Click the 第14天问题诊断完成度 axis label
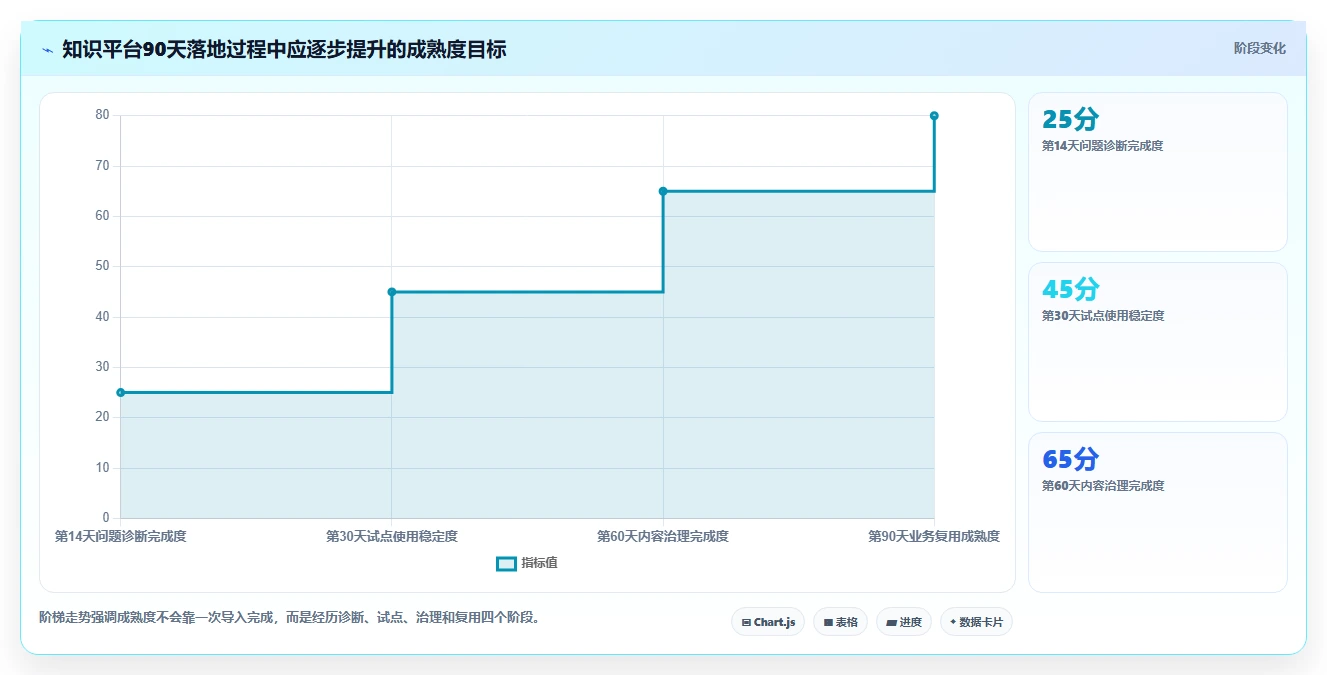This screenshot has height=675, width=1327. coord(121,536)
